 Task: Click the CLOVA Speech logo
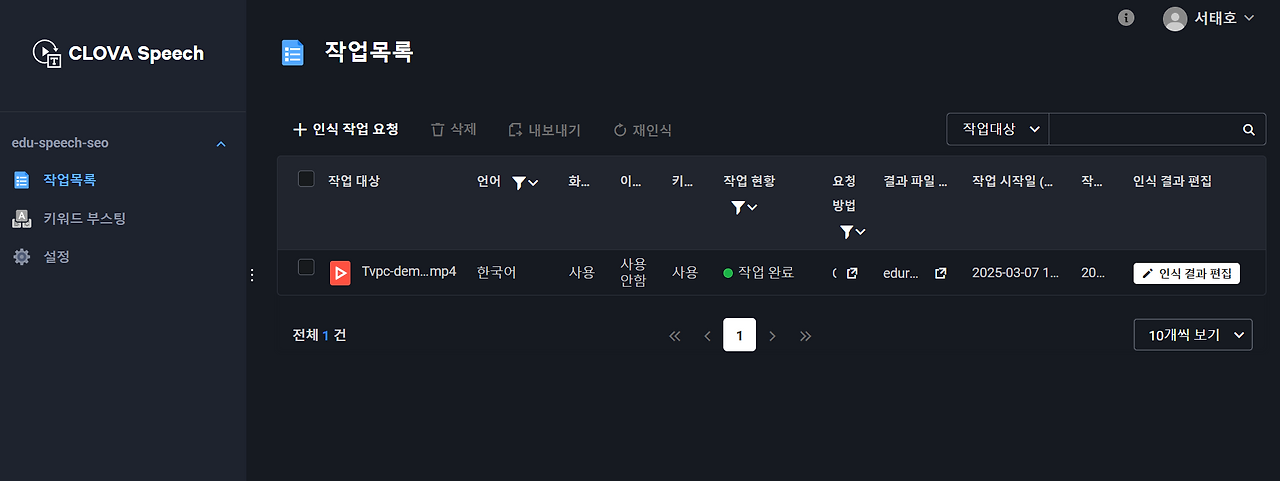118,54
